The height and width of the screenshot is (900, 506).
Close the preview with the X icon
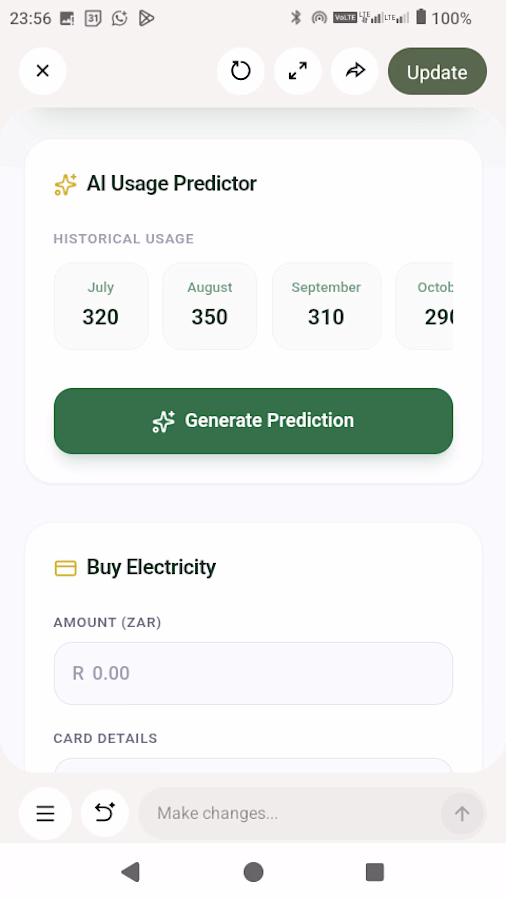pyautogui.click(x=42, y=71)
